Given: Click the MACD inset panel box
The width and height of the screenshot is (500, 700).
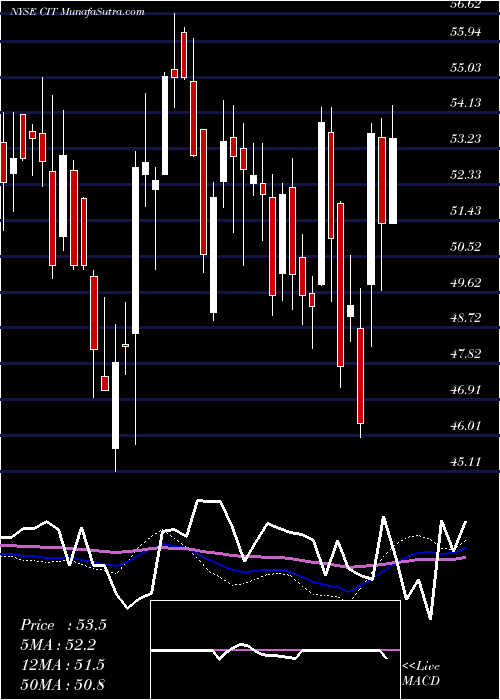Looking at the screenshot, I should [x=275, y=650].
